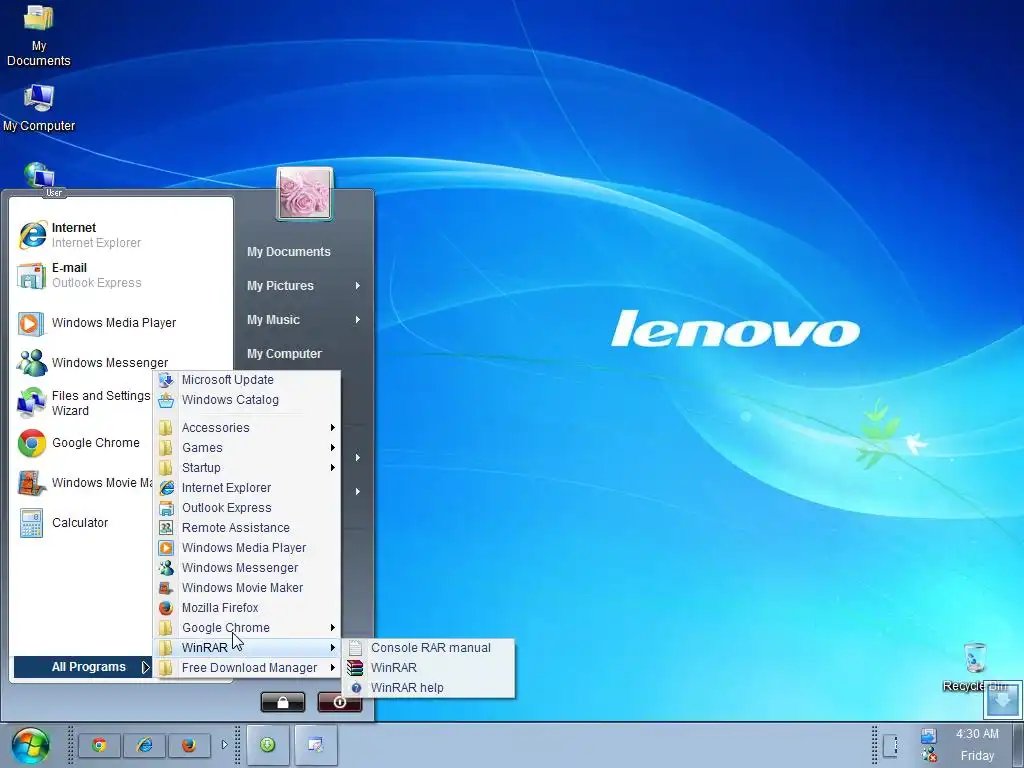Screen dimensions: 1024x768
Task: Launch Windows Movie Maker in All Programs list
Action: point(247,588)
